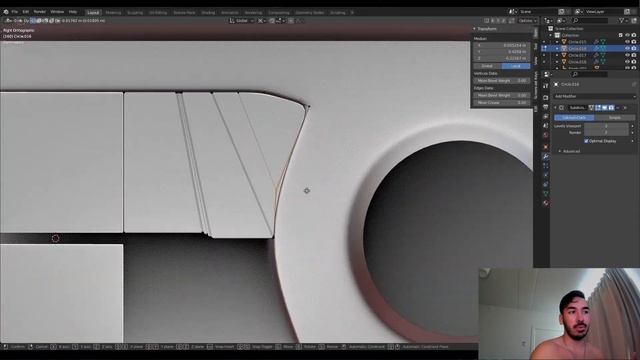Open the Object Data properties tab
Screen dimensions: 640x360
(x=546, y=194)
